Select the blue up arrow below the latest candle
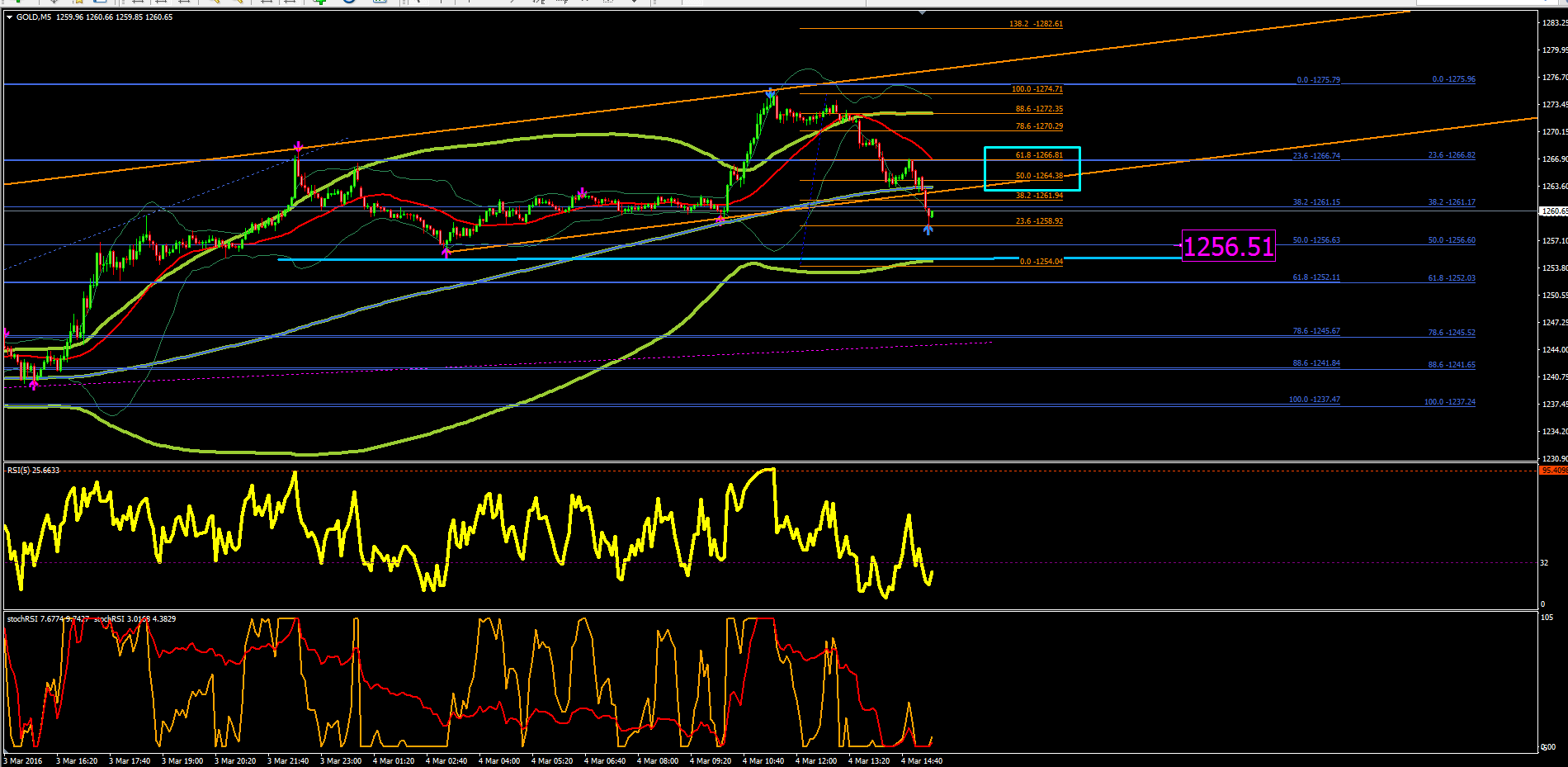The image size is (1568, 767). (x=928, y=229)
